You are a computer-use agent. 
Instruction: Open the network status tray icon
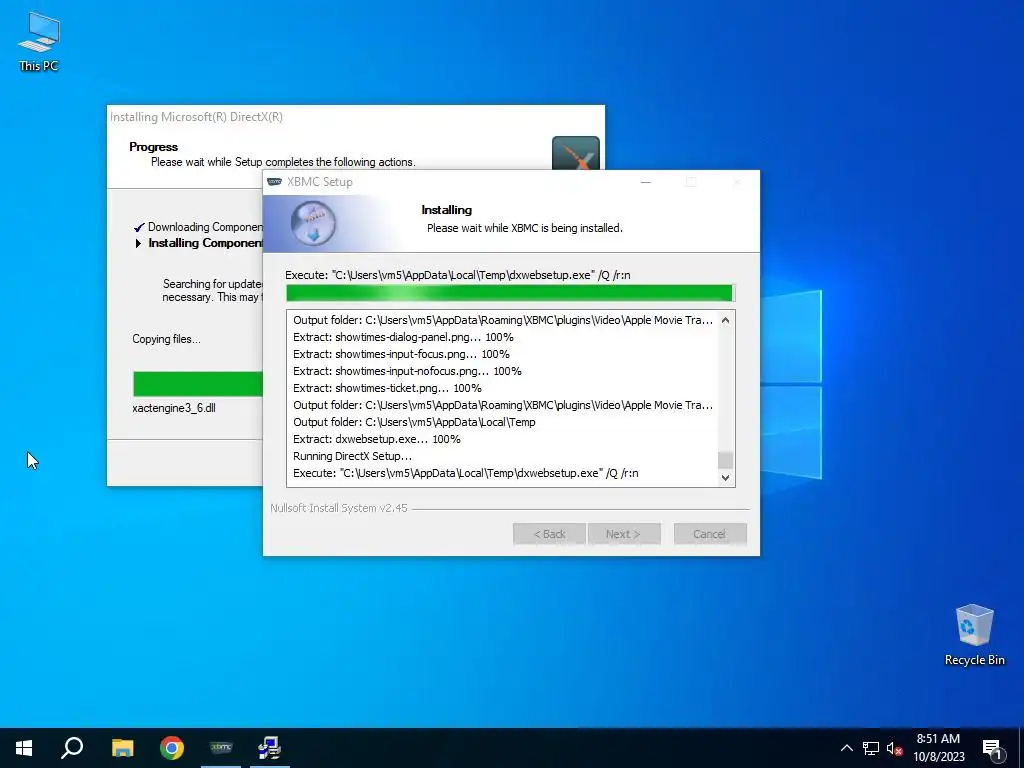pyautogui.click(x=871, y=748)
